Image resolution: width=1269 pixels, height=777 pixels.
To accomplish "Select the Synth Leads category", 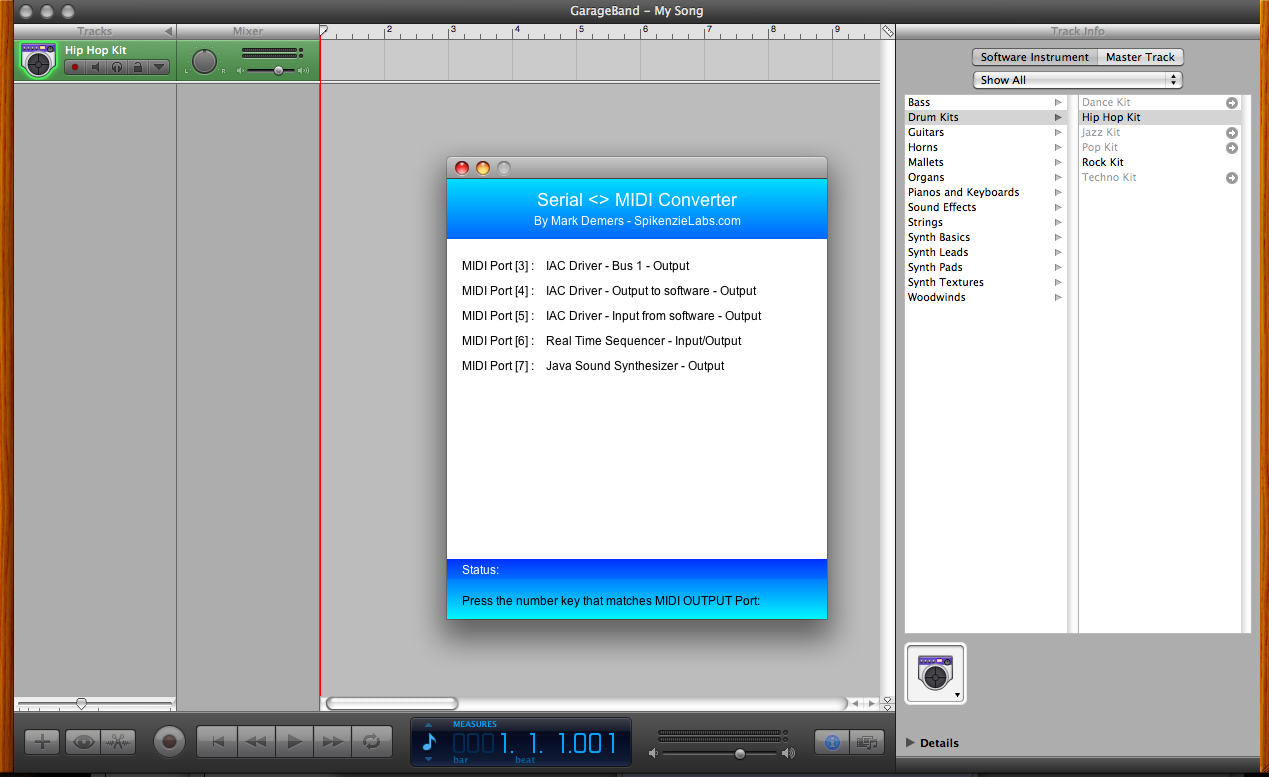I will (985, 252).
